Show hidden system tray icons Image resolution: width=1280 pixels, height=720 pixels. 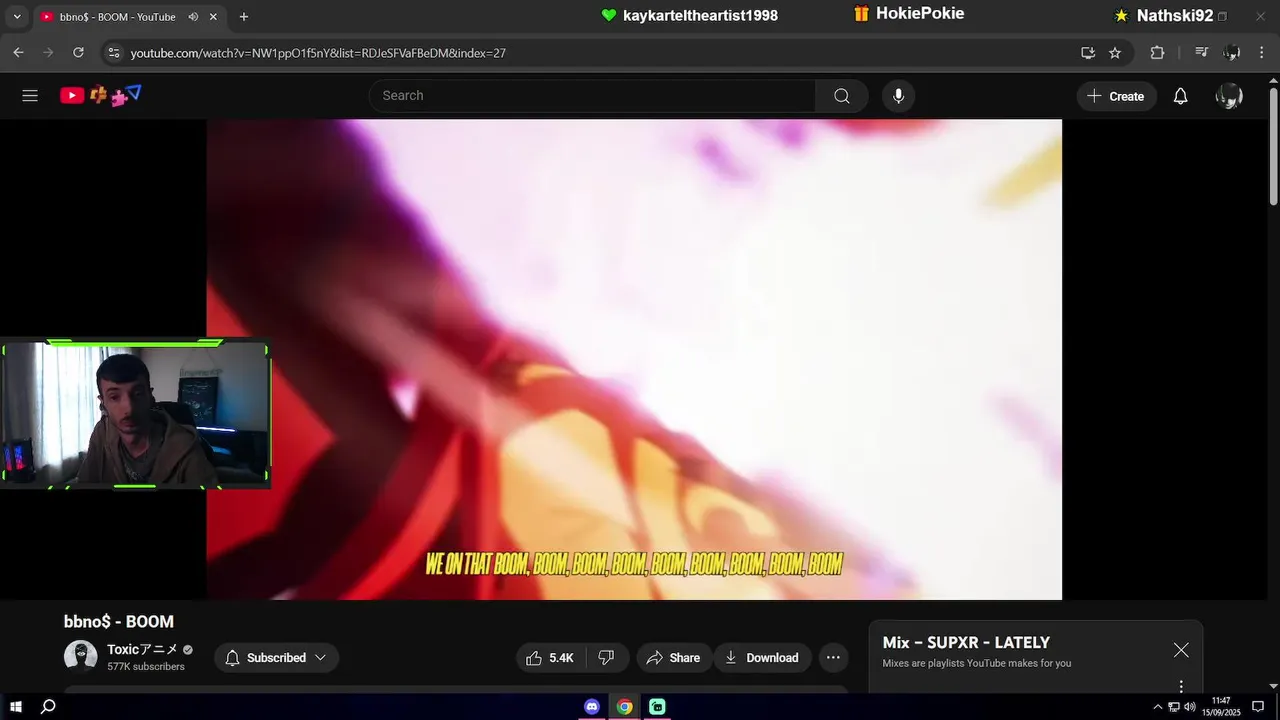pos(1158,707)
